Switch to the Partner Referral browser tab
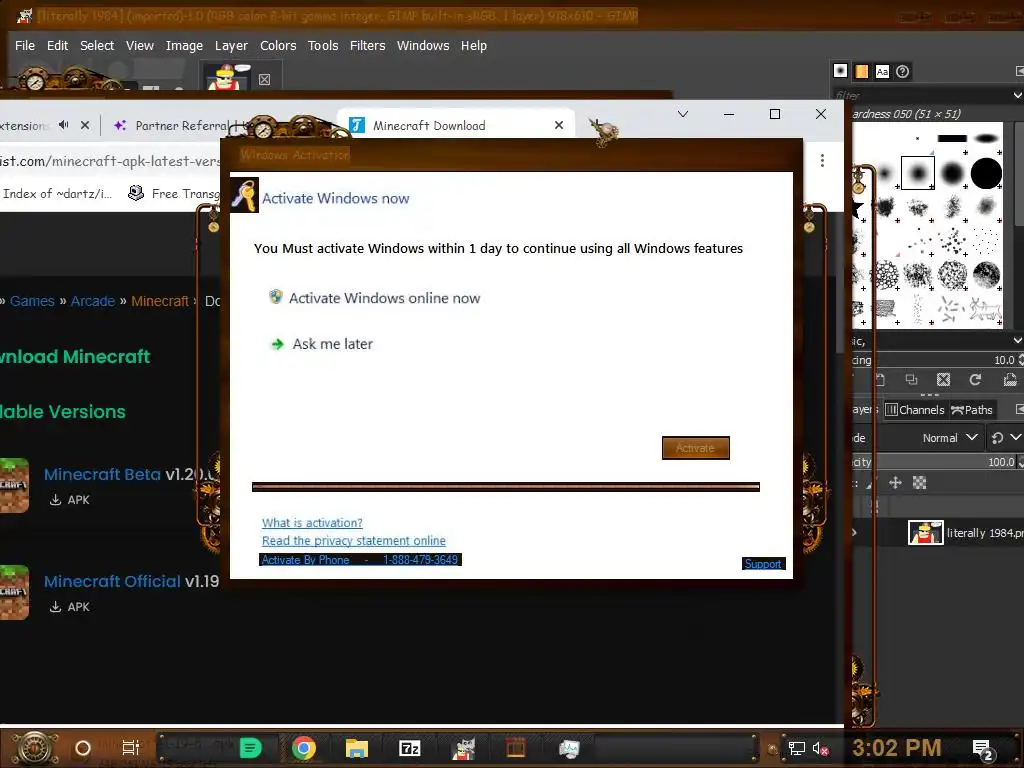Image resolution: width=1024 pixels, height=768 pixels. 175,125
